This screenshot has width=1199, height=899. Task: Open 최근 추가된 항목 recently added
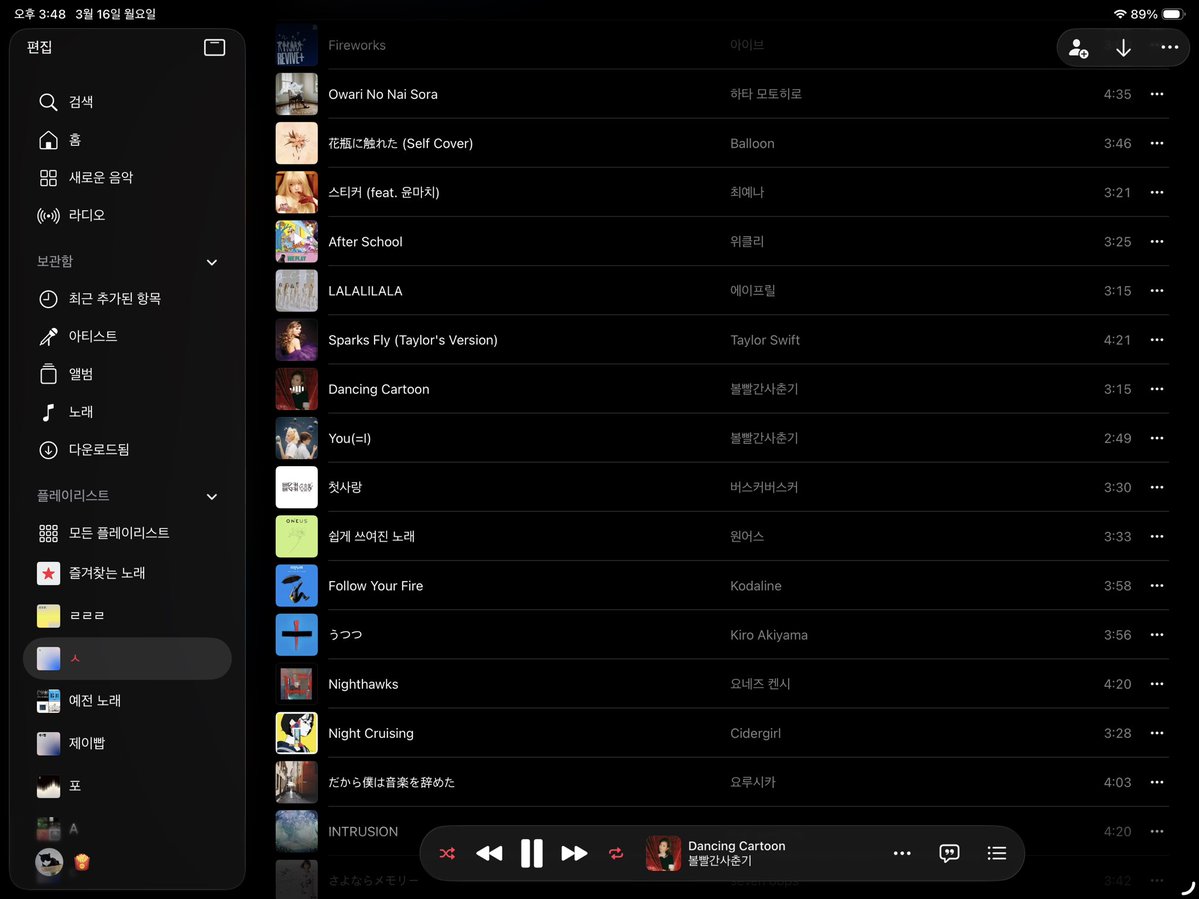(127, 299)
